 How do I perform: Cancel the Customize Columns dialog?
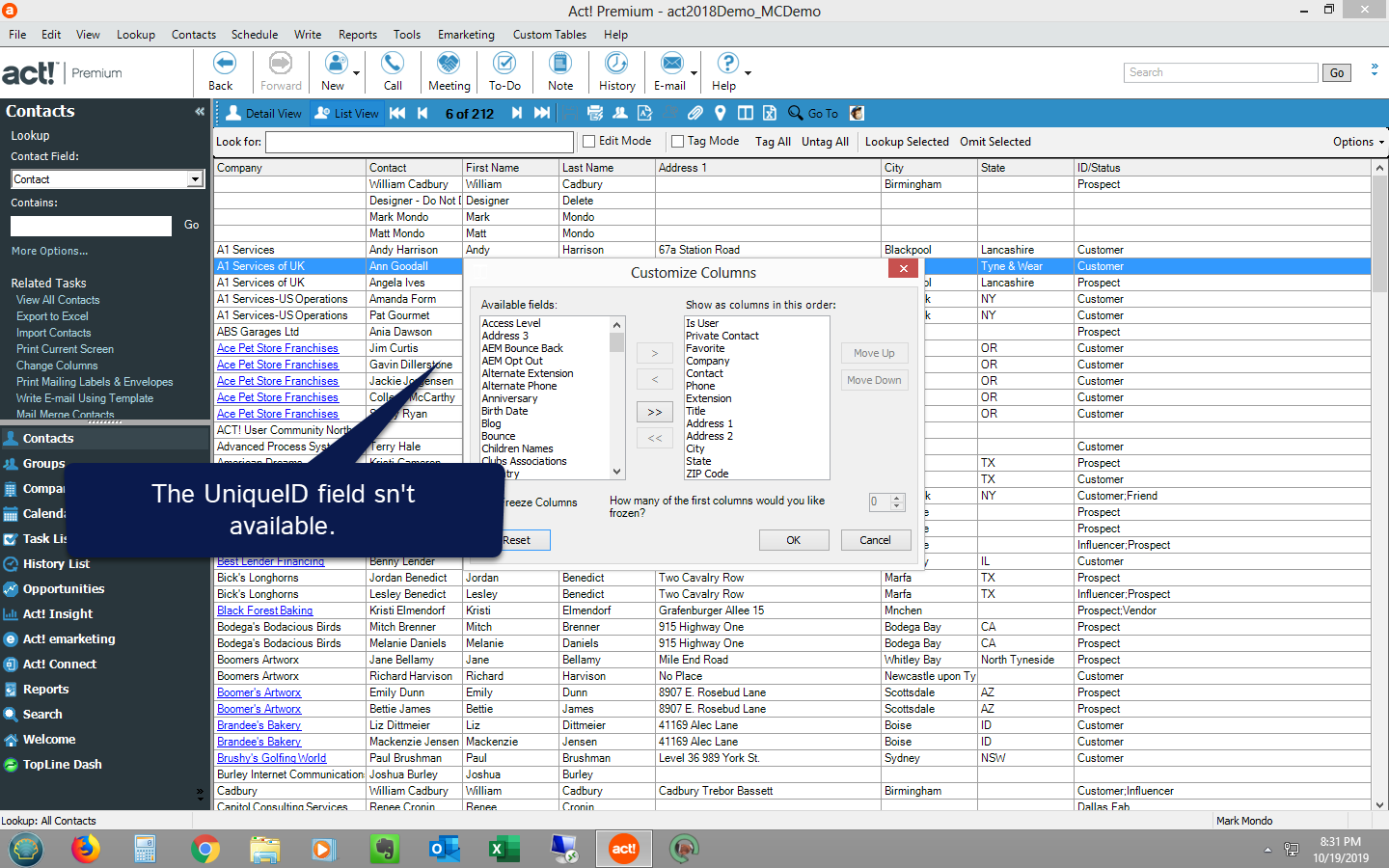[876, 540]
